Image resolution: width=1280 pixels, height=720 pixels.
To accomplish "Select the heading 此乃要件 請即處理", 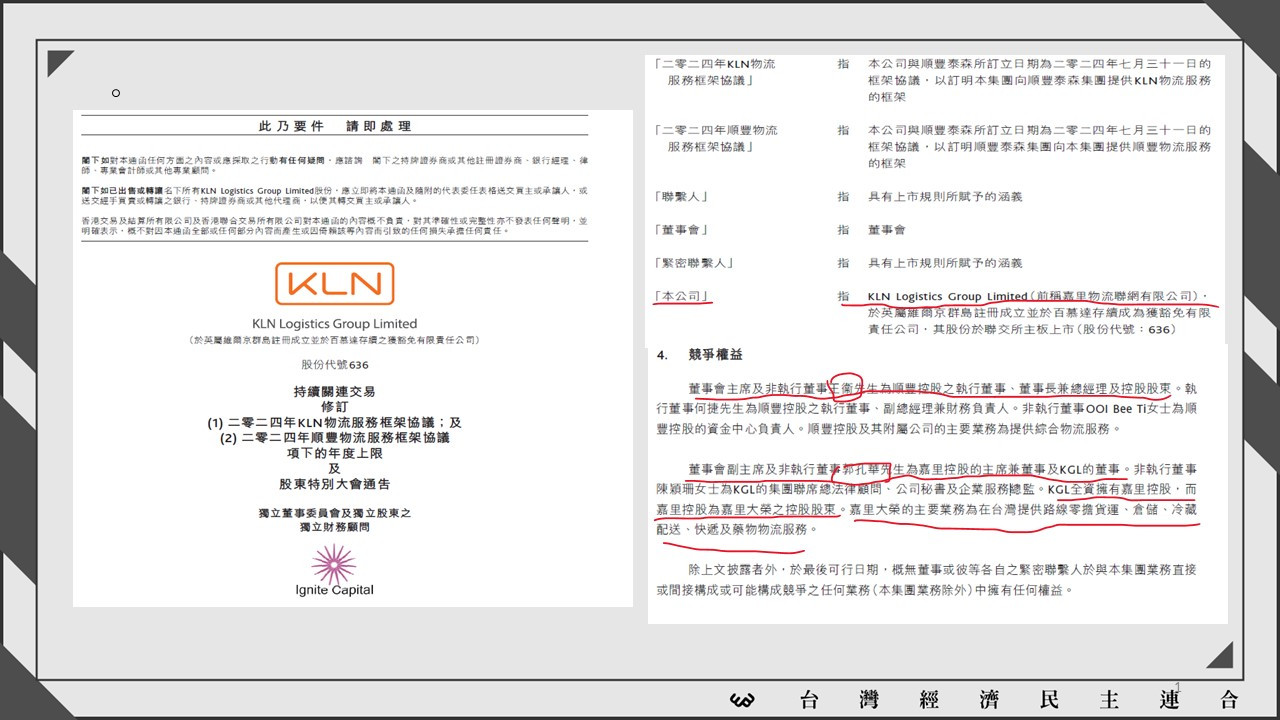I will [x=335, y=126].
